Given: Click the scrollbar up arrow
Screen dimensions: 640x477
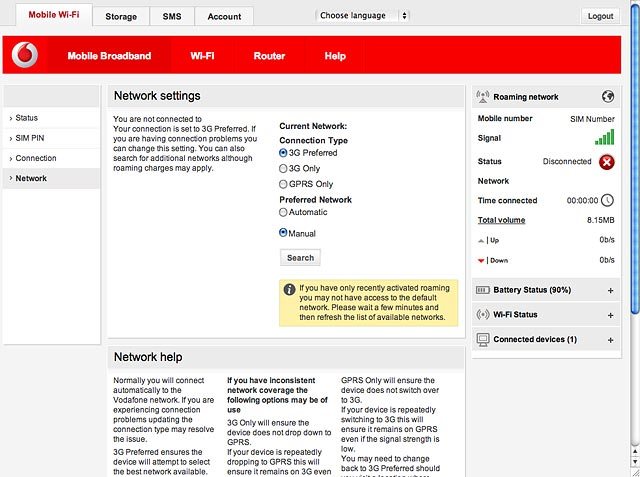Looking at the screenshot, I should [635, 451].
